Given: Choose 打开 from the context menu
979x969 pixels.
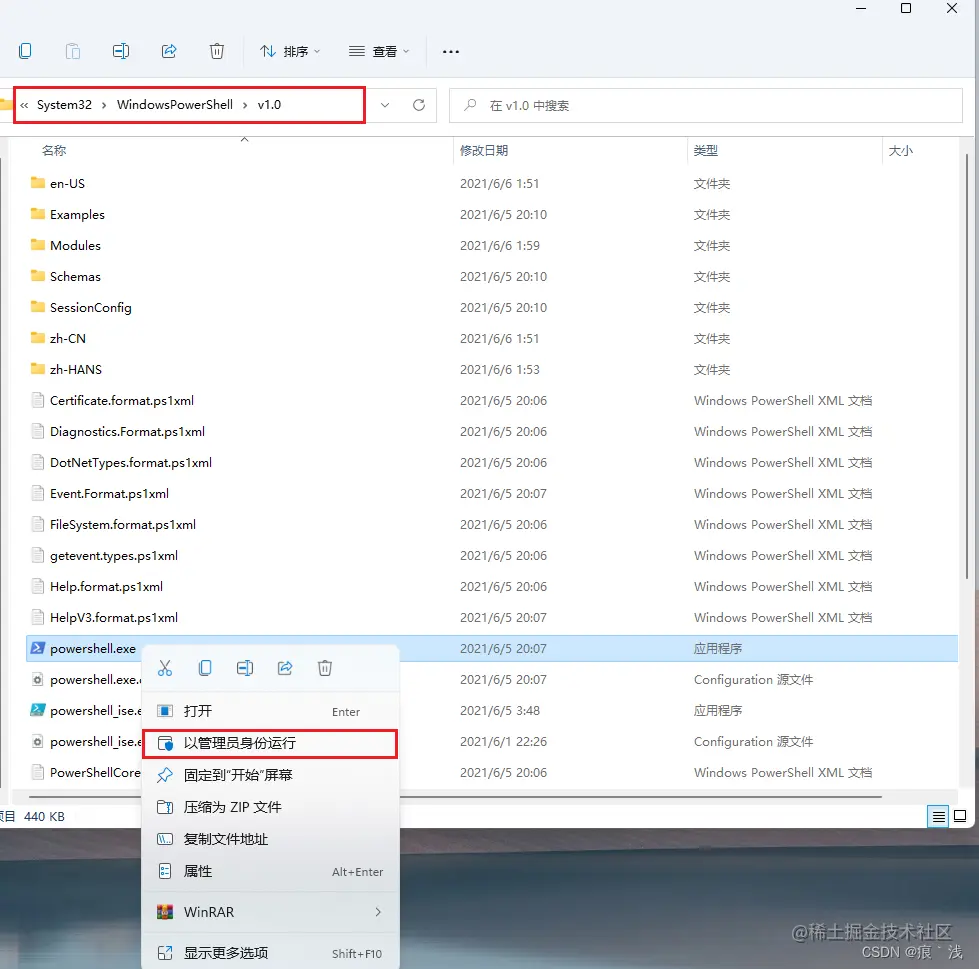Looking at the screenshot, I should click(270, 711).
